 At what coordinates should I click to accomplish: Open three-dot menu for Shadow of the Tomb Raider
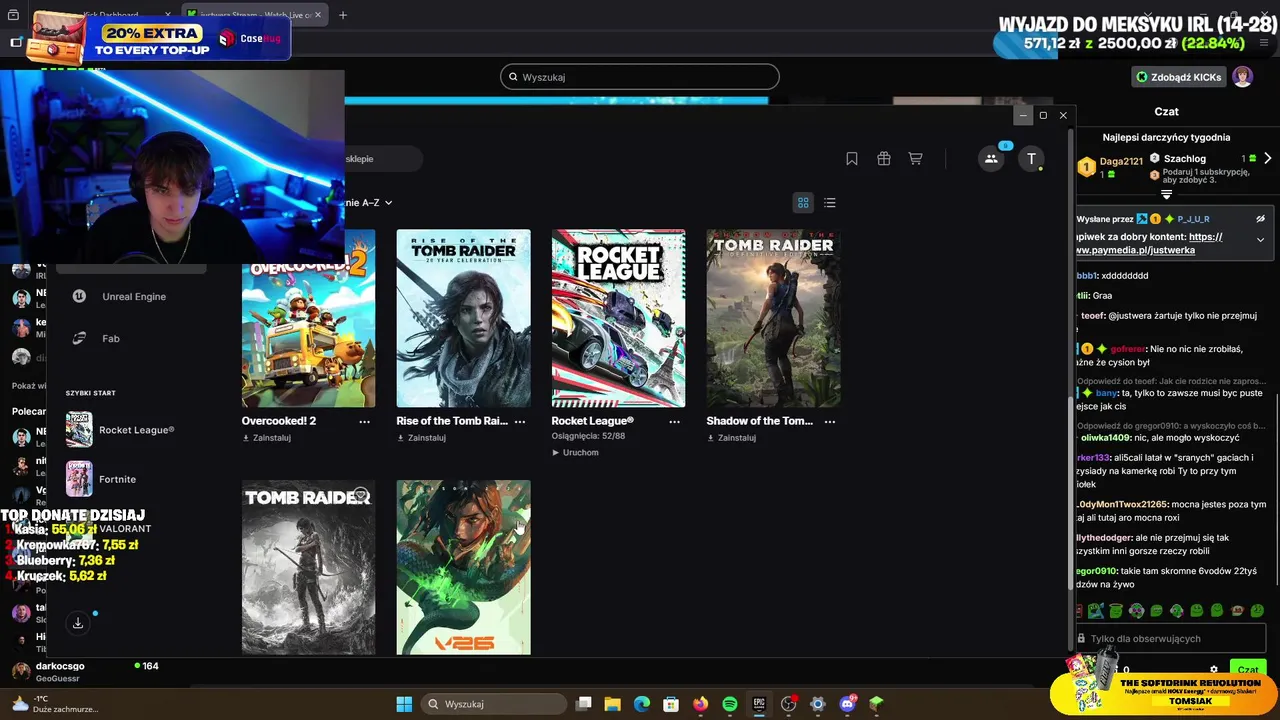click(830, 422)
